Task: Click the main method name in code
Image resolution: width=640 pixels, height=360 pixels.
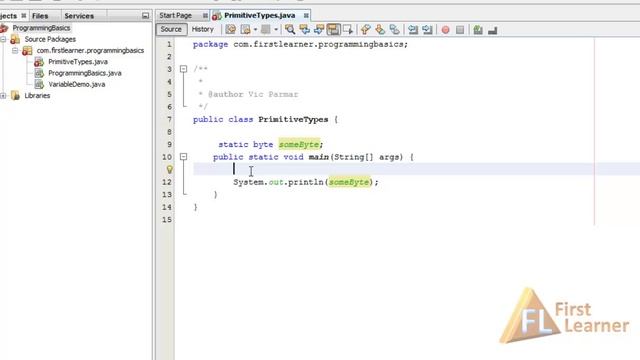Action: 319,157
